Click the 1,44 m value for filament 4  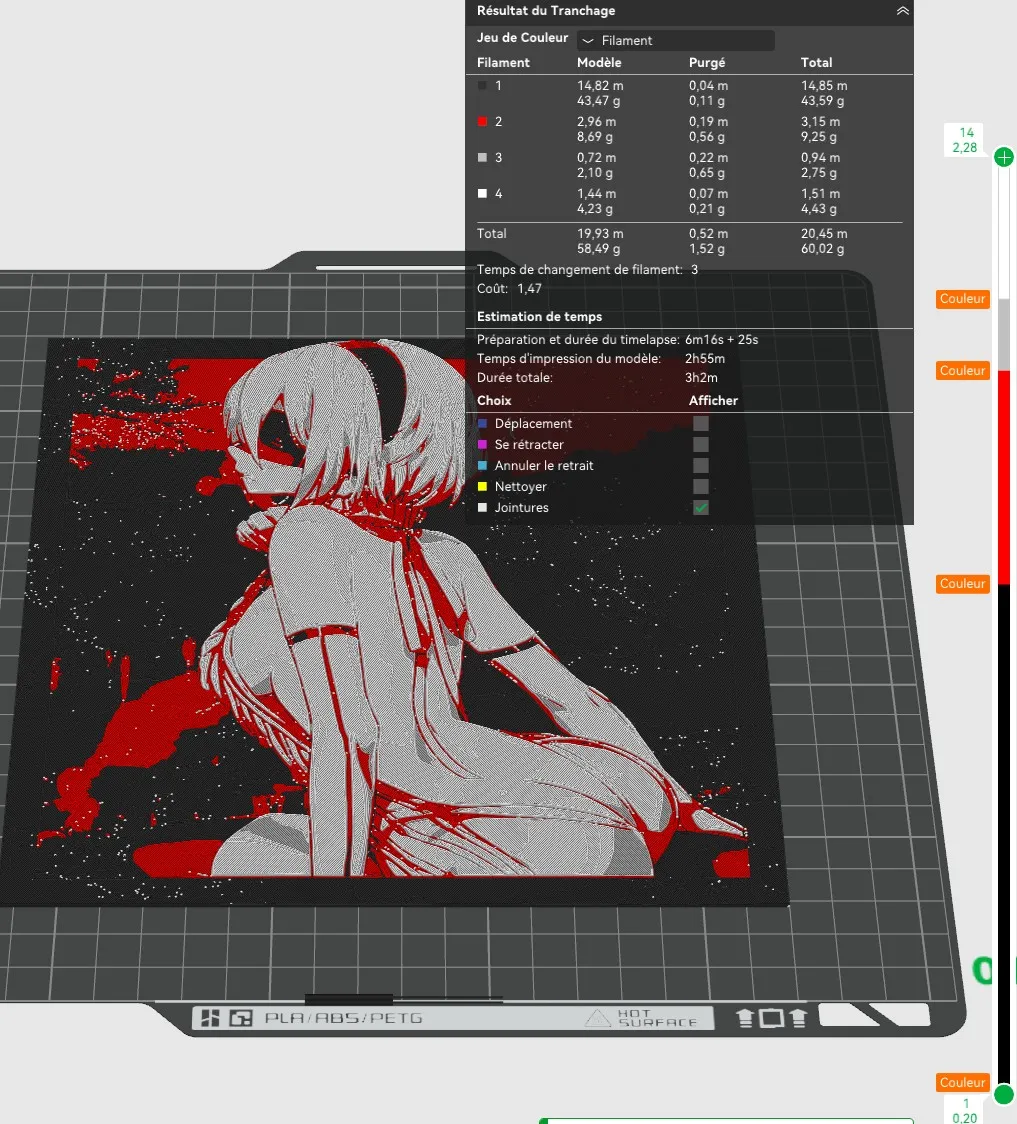596,194
